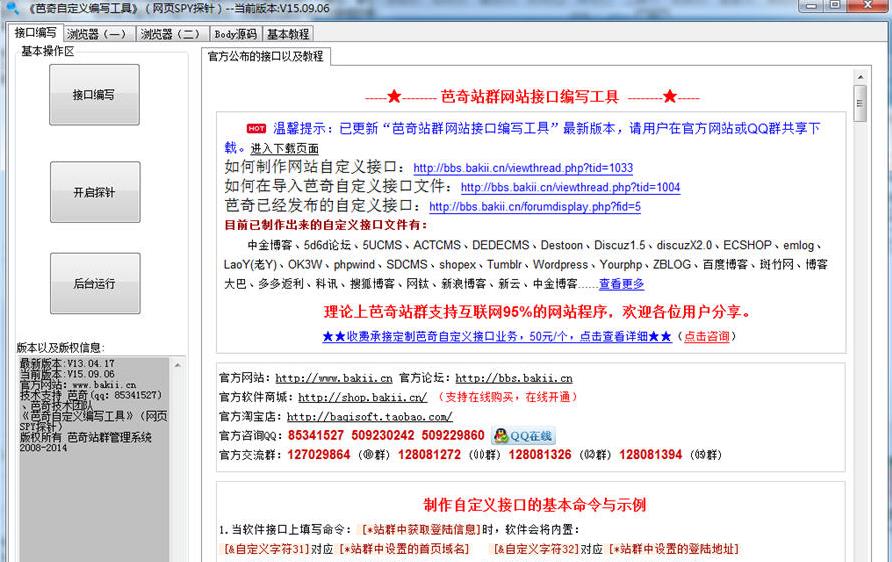Open the viewthread tid=1033 tutorial link
Screen dimensions: 892x562
pyautogui.click(x=522, y=168)
